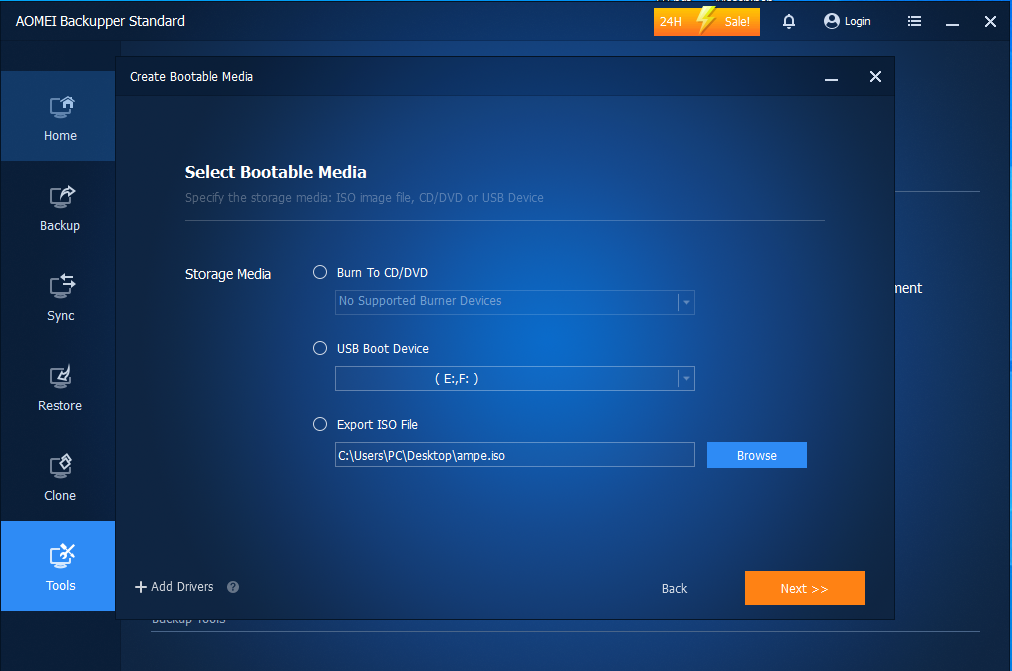Close the Create Bootable Media dialog

click(875, 77)
